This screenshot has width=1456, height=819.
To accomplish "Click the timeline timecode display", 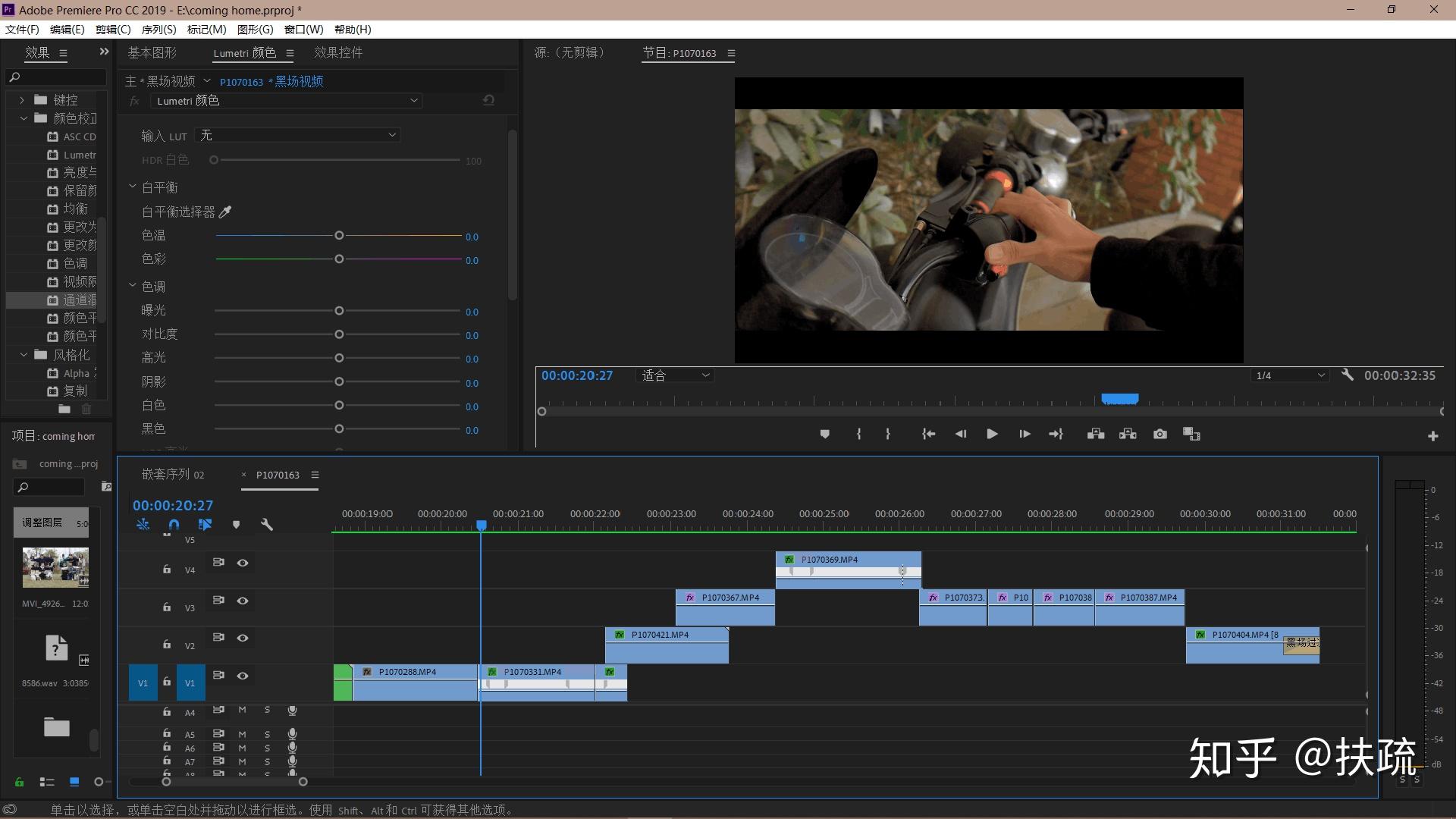I will [173, 505].
